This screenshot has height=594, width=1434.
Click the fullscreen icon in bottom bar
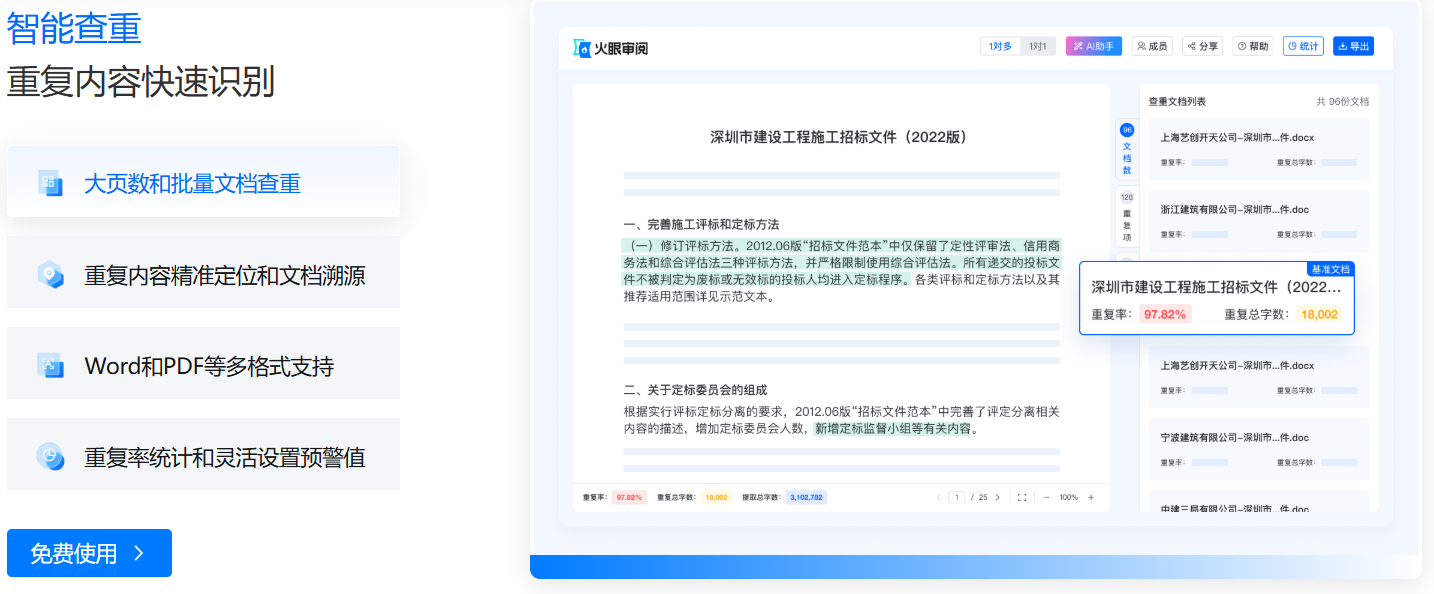(x=1021, y=497)
